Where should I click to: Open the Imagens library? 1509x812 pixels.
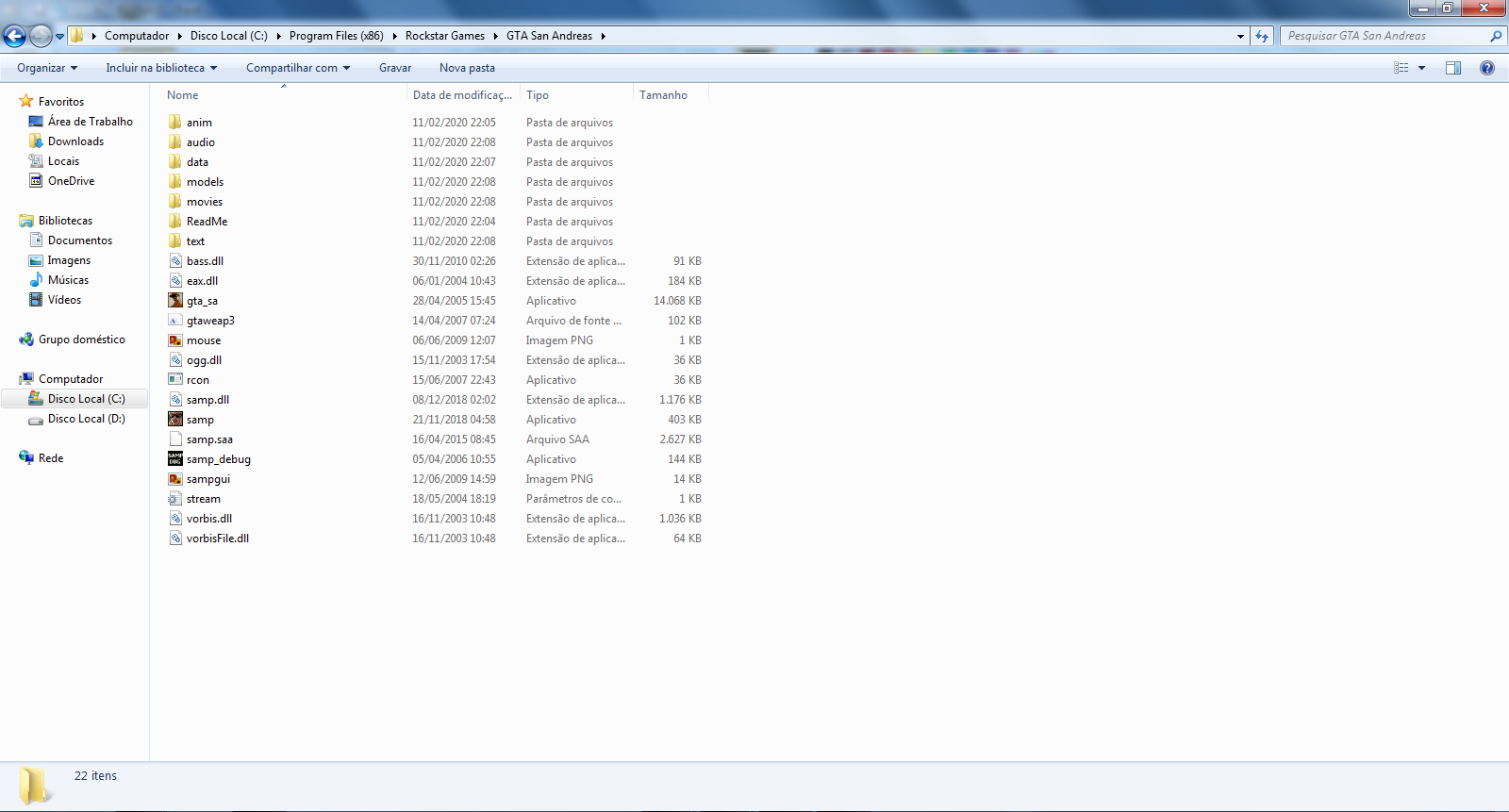(70, 259)
